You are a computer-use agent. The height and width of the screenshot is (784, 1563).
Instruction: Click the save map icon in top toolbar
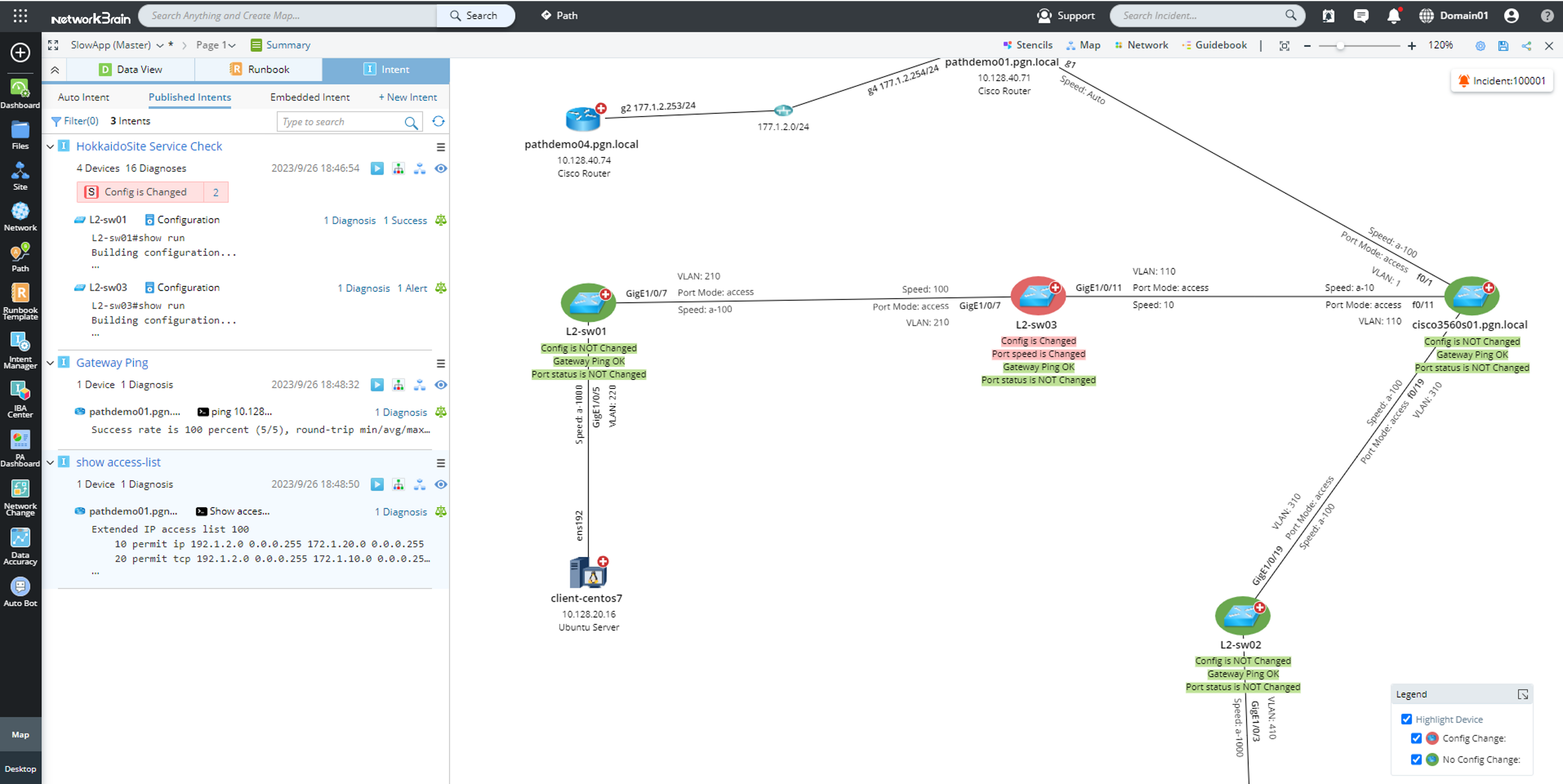tap(1503, 46)
